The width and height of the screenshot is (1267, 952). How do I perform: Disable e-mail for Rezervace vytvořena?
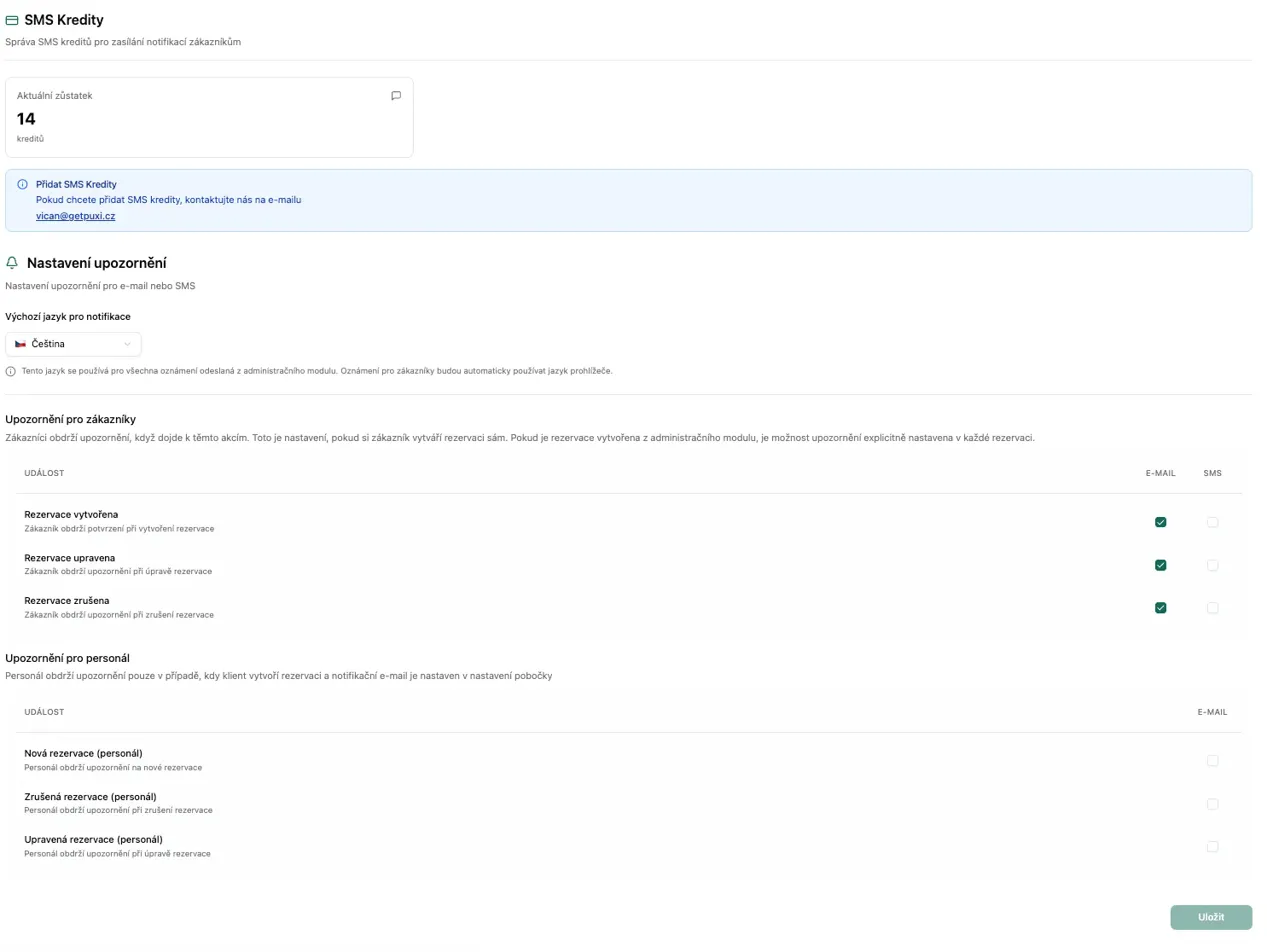coord(1160,522)
